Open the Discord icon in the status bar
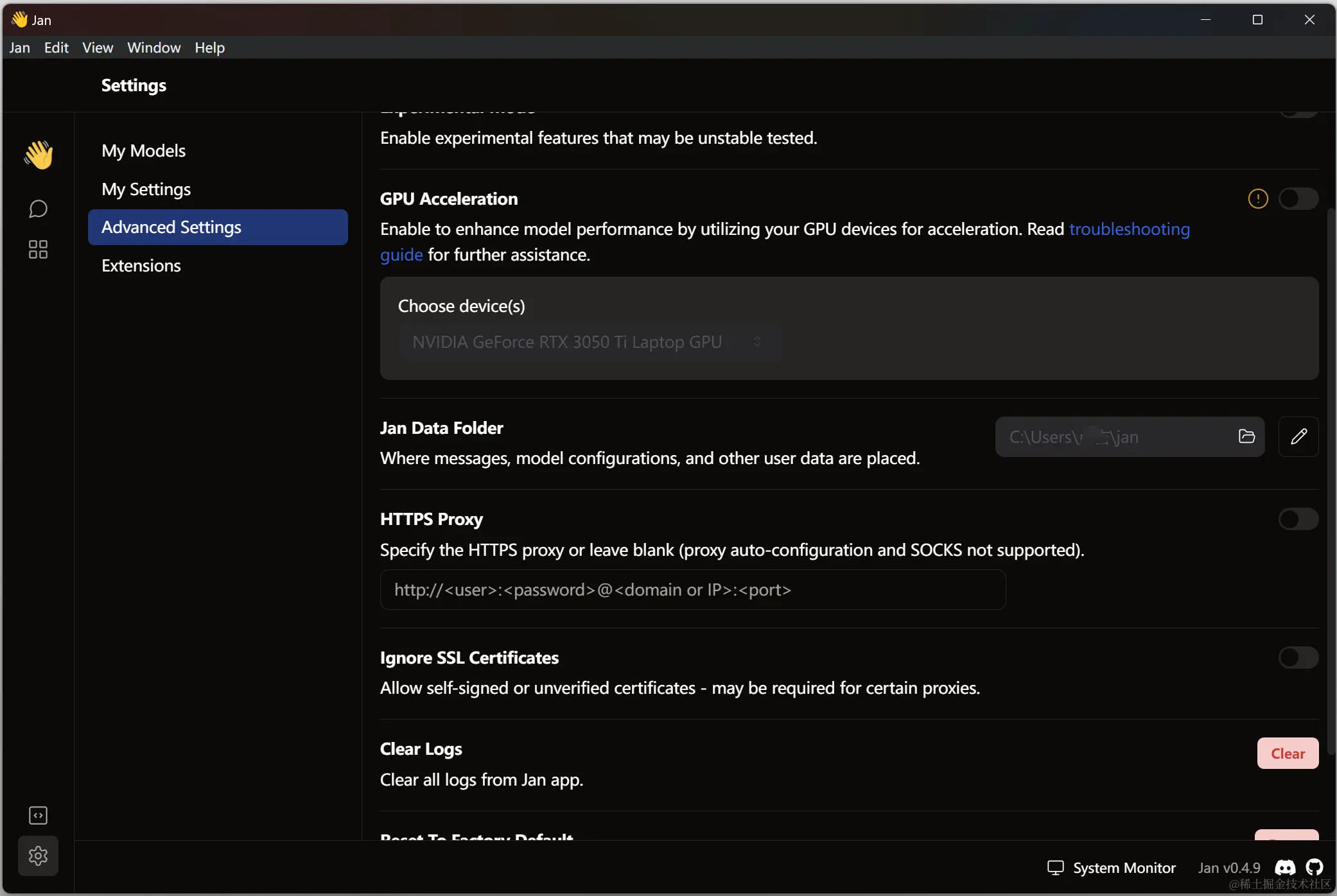1337x896 pixels. point(1285,868)
